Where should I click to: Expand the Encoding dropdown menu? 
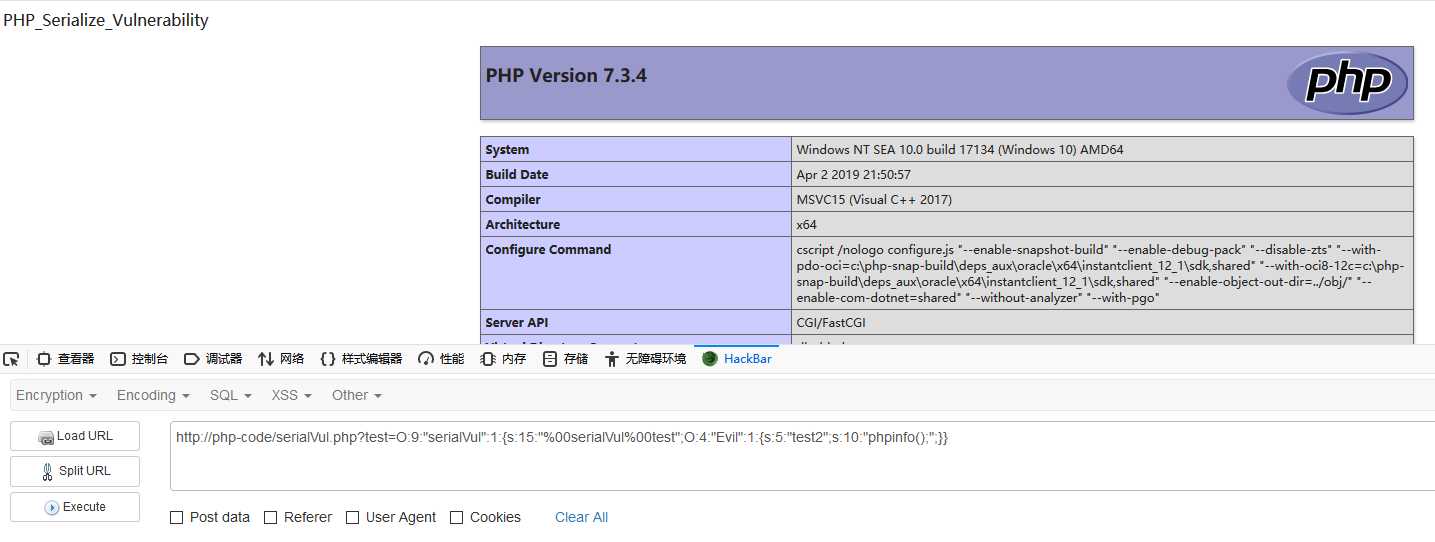pyautogui.click(x=153, y=395)
